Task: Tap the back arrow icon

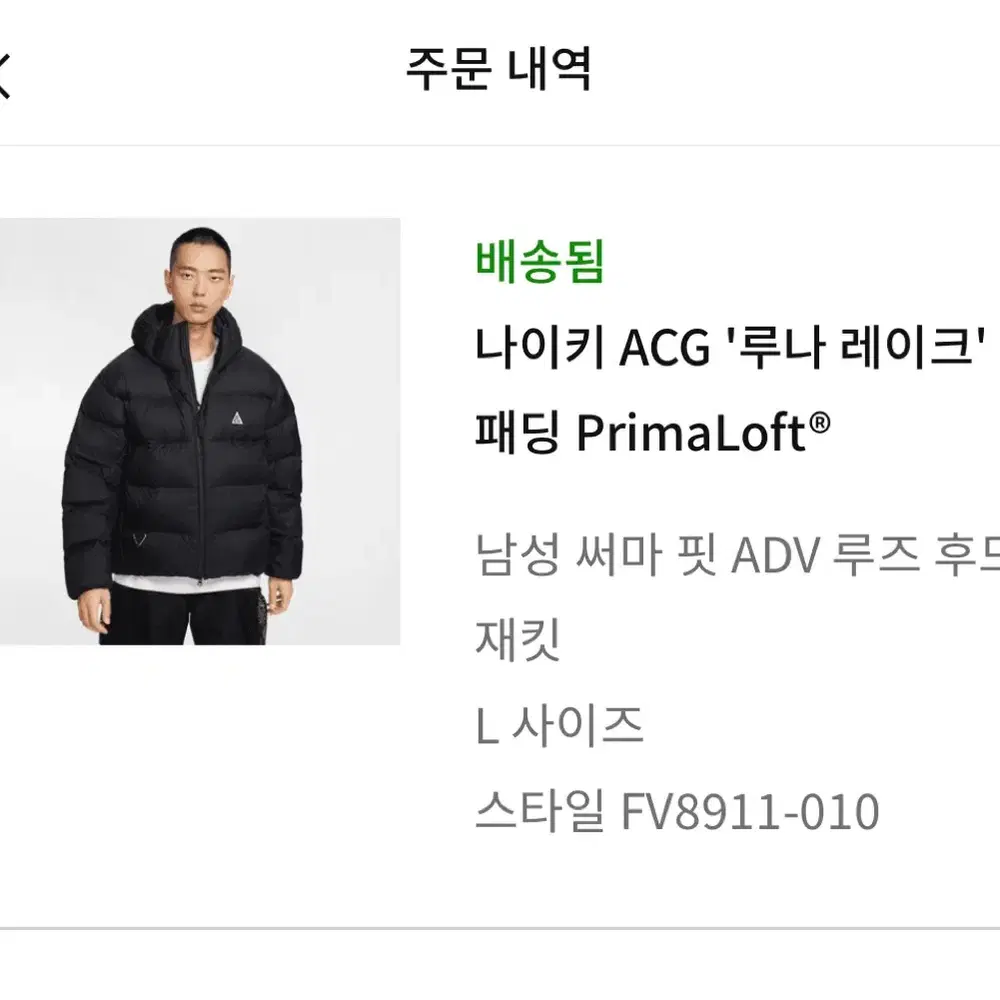Action: [x=4, y=76]
